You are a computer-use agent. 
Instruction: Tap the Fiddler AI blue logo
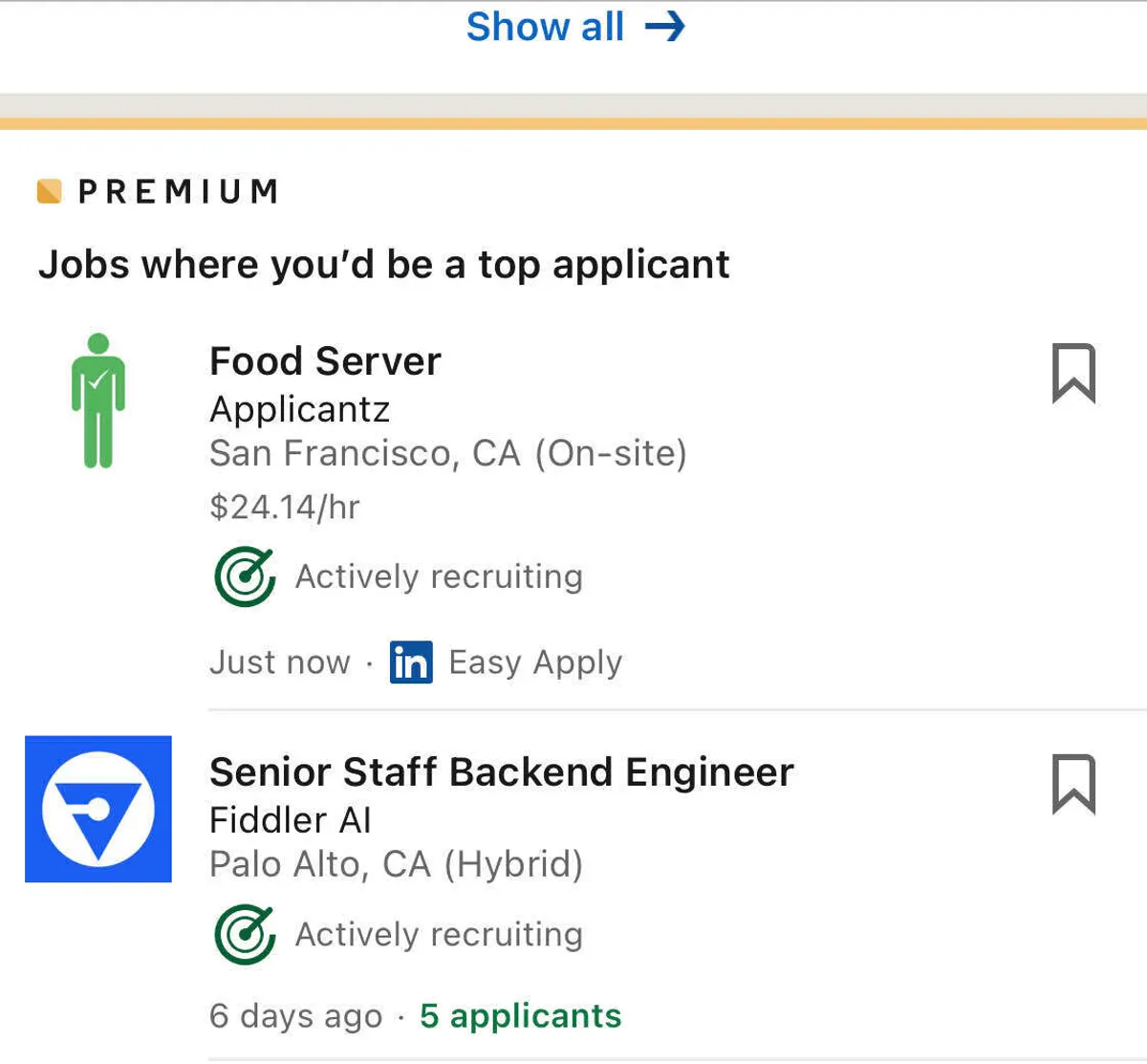click(98, 809)
